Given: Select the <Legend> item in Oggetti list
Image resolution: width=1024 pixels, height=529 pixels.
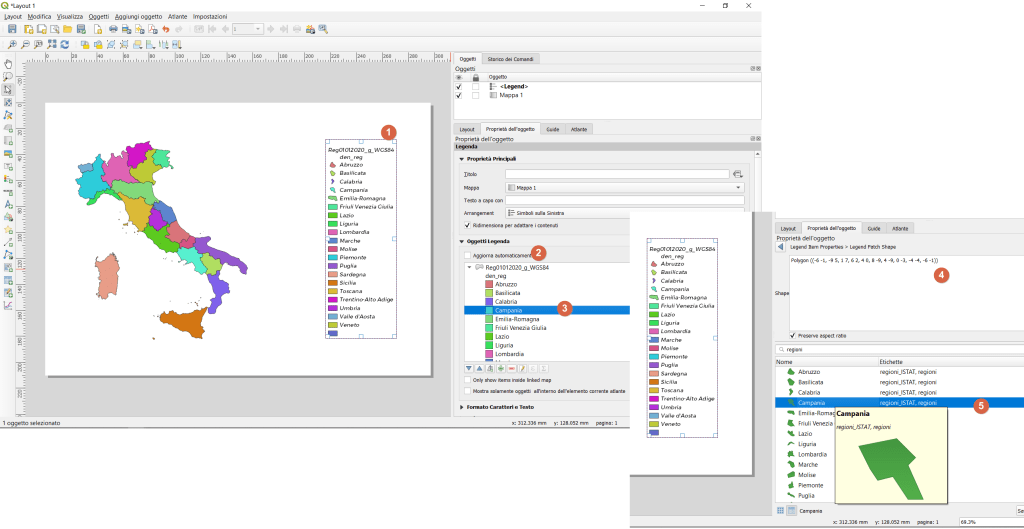Looking at the screenshot, I should (514, 86).
